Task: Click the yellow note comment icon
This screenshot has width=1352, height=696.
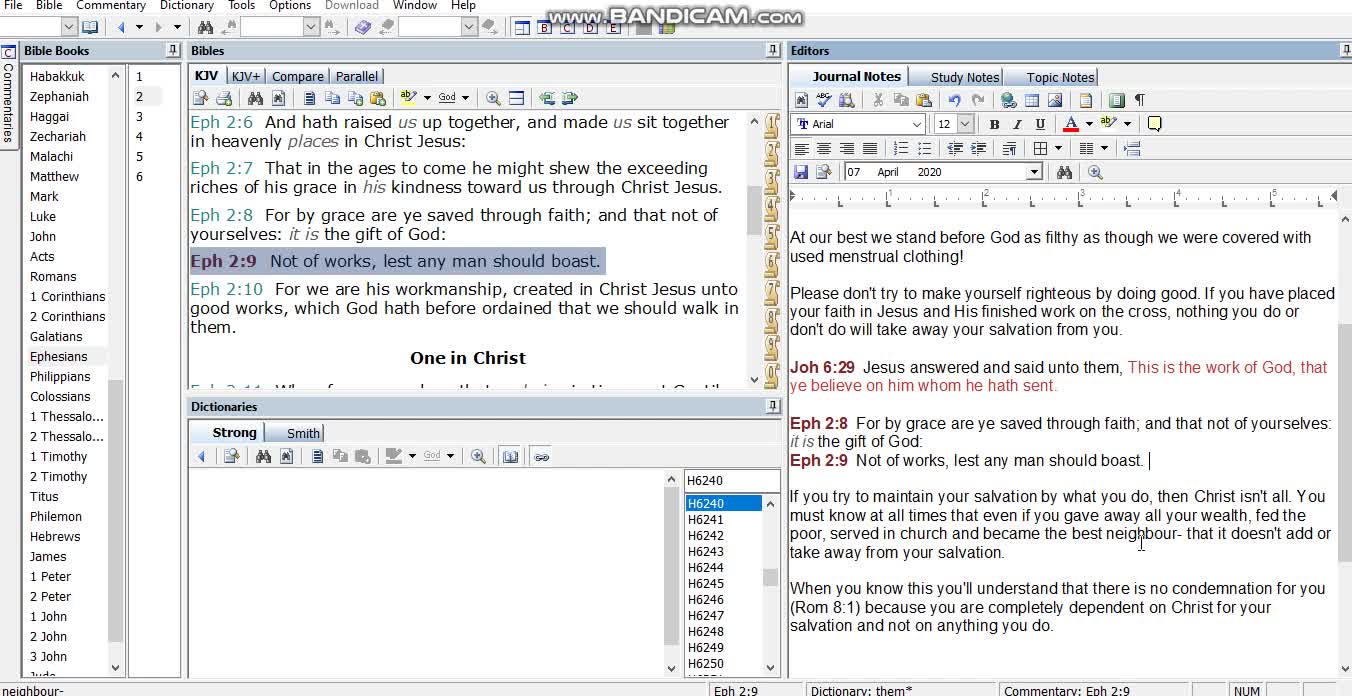Action: point(1155,124)
